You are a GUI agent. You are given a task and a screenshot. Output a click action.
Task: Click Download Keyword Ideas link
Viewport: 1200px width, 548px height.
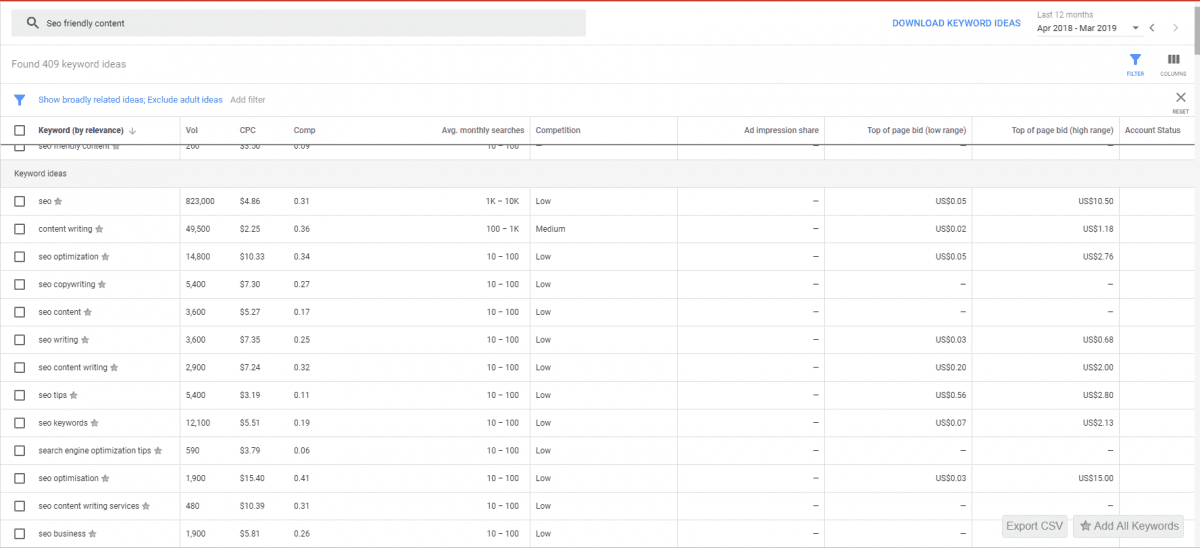point(956,23)
